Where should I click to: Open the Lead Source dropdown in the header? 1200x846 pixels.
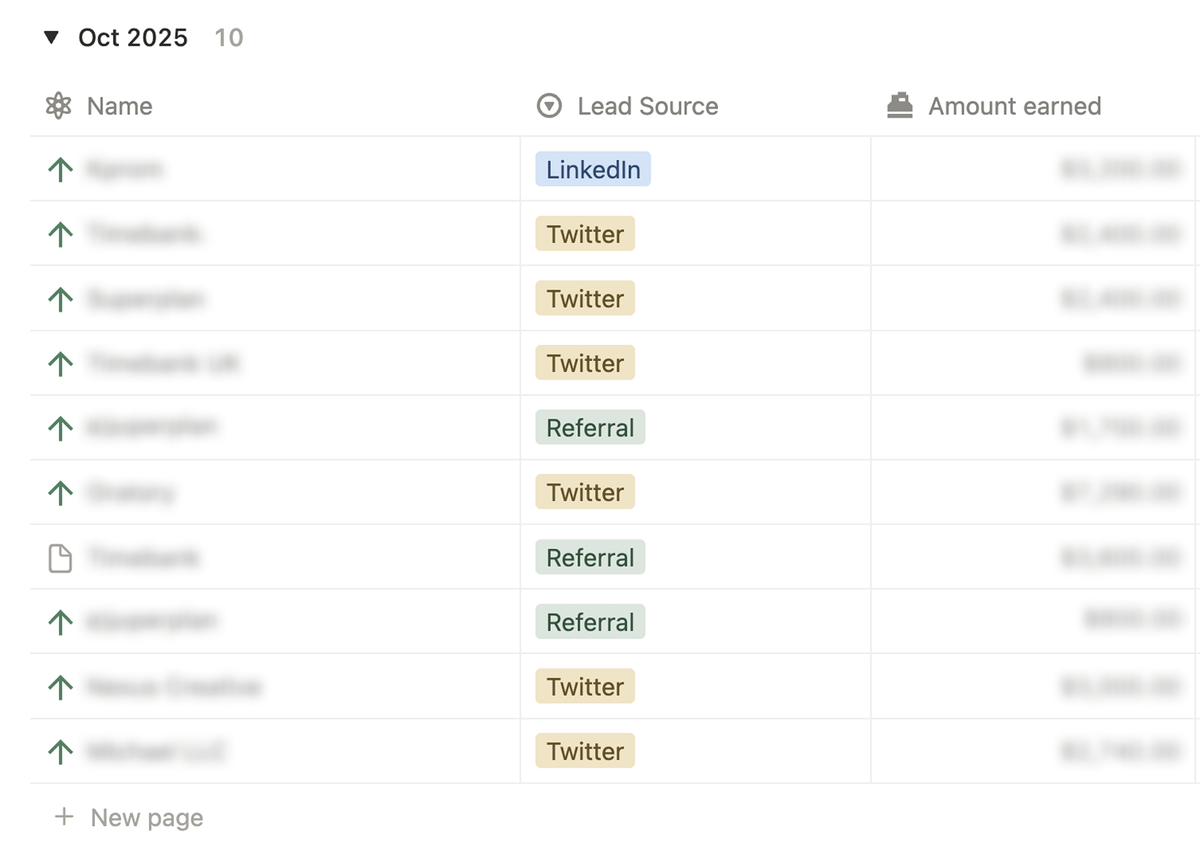646,106
